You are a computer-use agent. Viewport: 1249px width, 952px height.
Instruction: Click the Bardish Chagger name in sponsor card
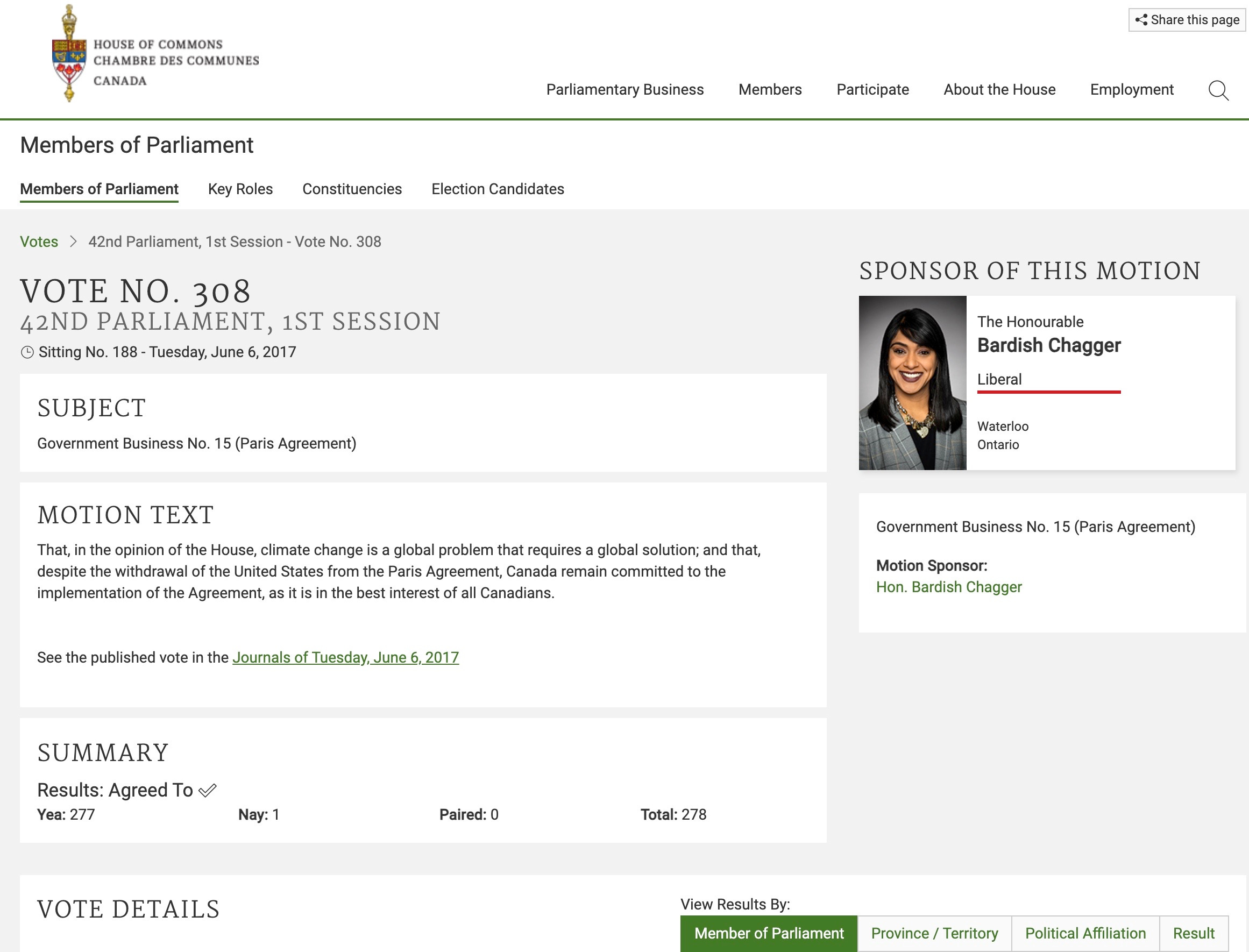(1049, 345)
